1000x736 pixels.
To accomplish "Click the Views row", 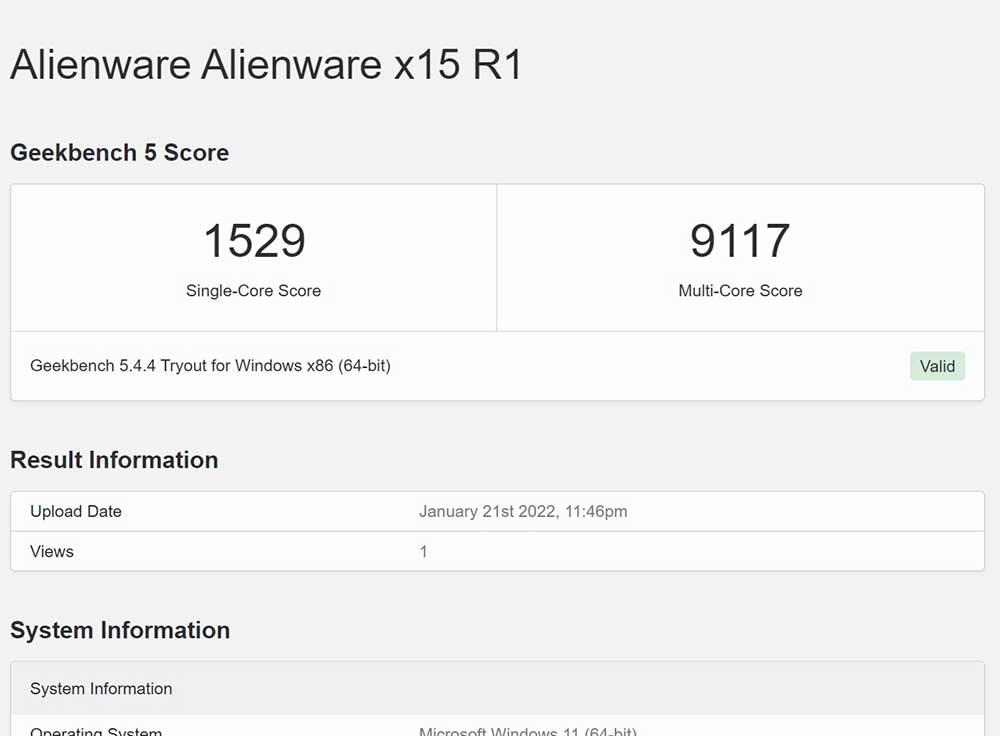I will pos(51,551).
